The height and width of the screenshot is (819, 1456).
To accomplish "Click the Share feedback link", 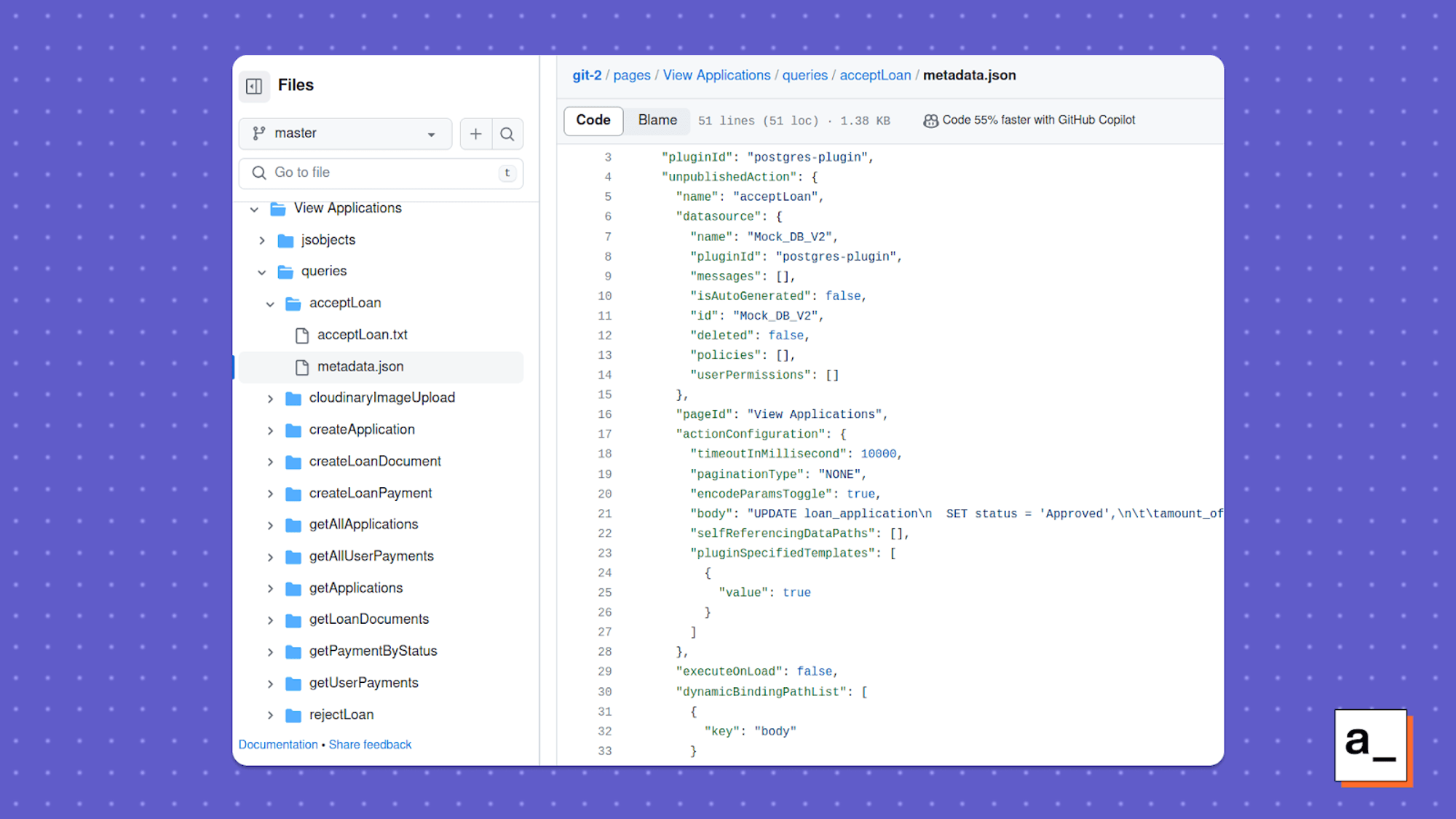I will [370, 744].
